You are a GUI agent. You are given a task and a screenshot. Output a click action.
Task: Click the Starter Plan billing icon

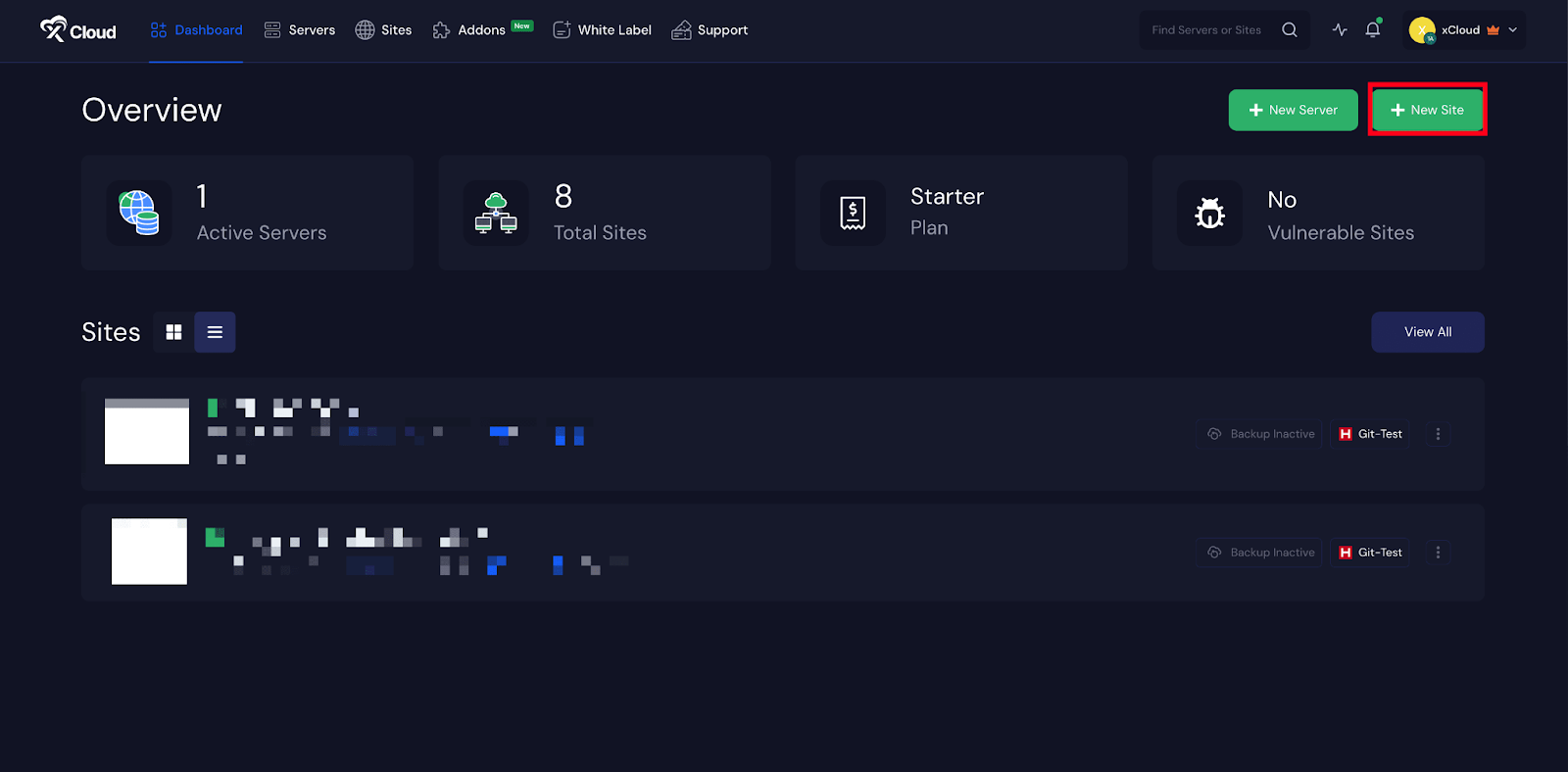[853, 213]
